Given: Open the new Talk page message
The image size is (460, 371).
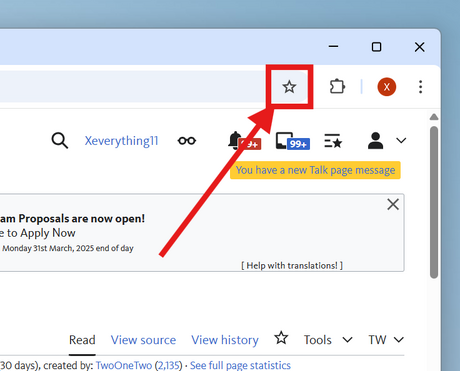Looking at the screenshot, I should pyautogui.click(x=315, y=170).
